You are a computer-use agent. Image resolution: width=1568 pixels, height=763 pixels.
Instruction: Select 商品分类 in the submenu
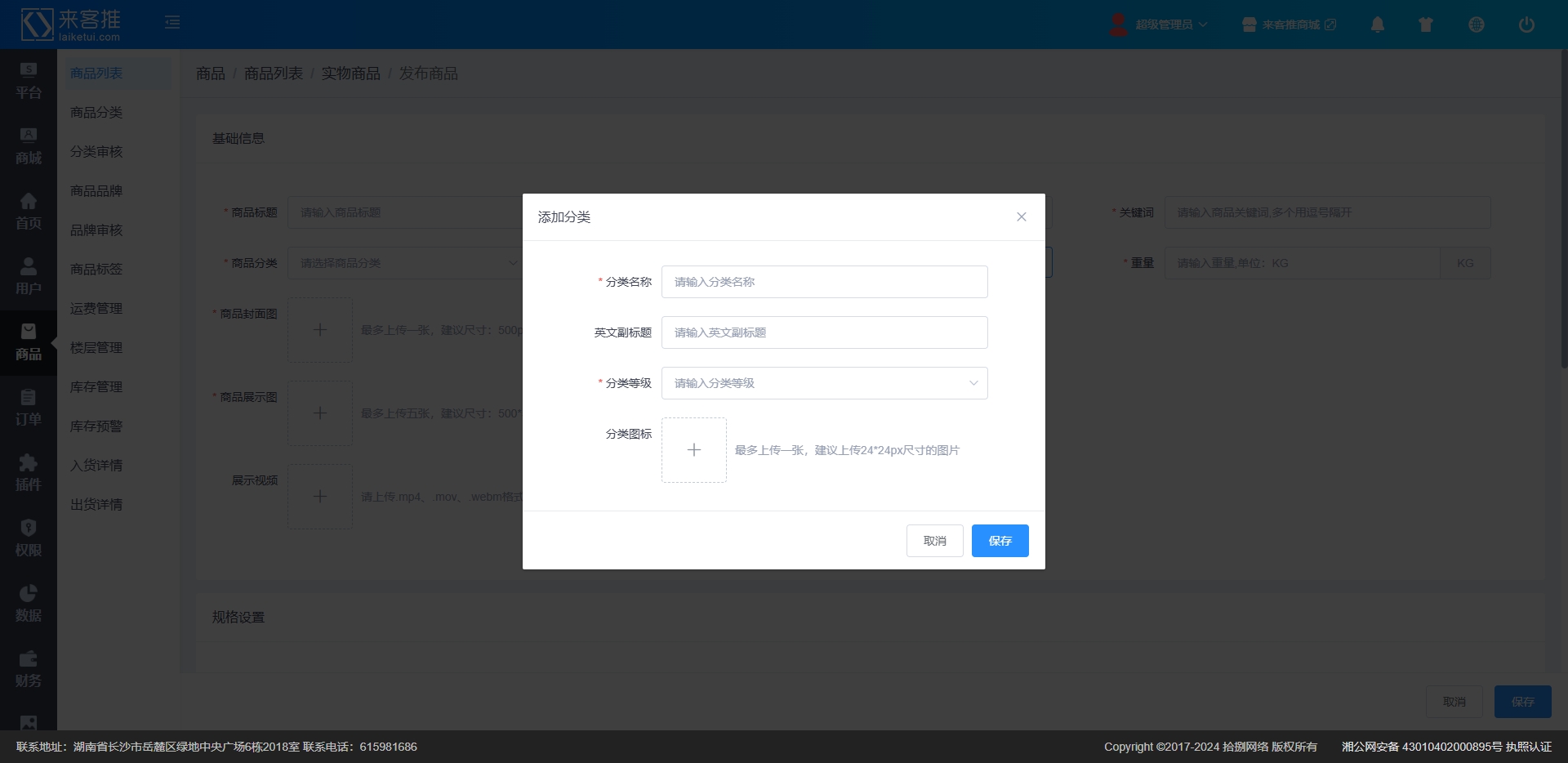96,113
